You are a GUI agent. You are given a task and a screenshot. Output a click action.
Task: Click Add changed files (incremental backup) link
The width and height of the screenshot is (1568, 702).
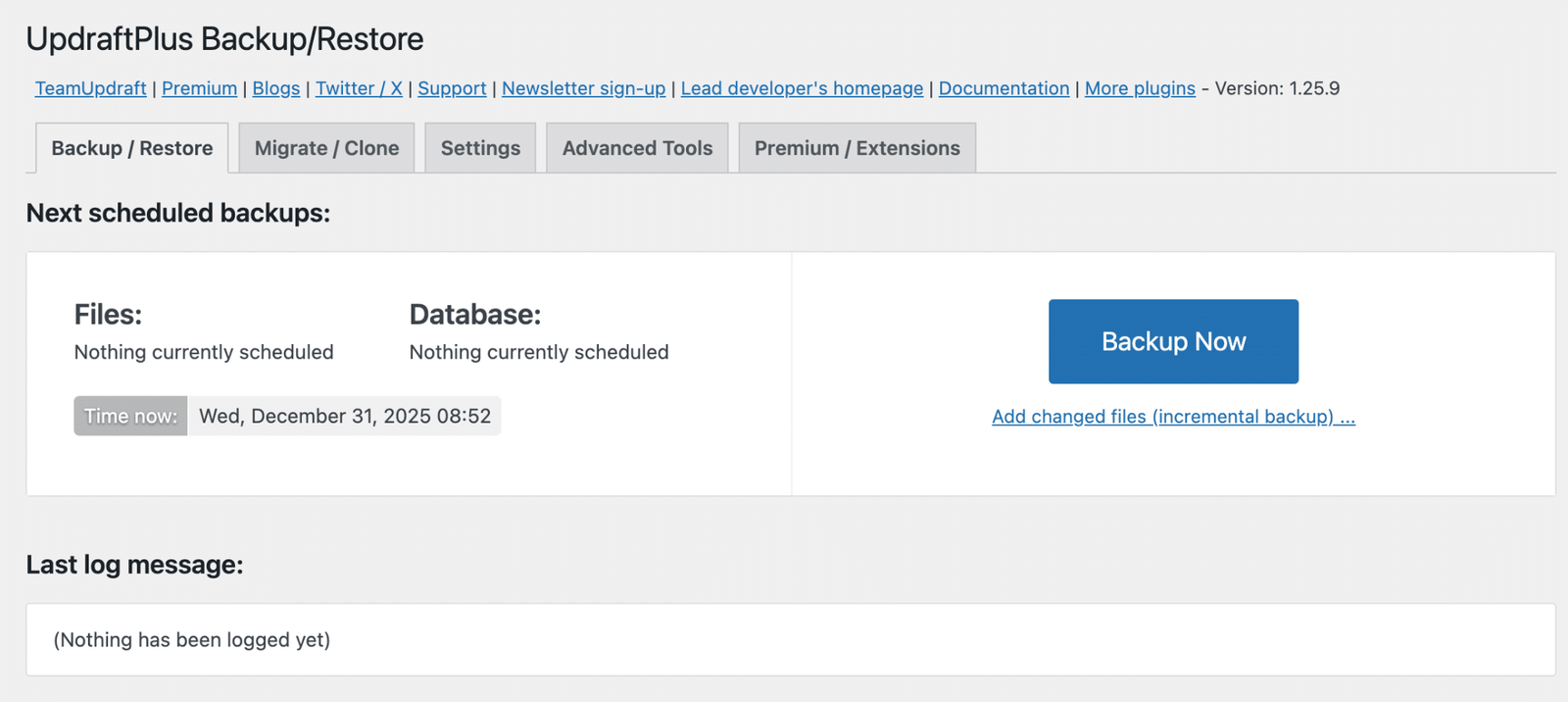click(x=1173, y=417)
